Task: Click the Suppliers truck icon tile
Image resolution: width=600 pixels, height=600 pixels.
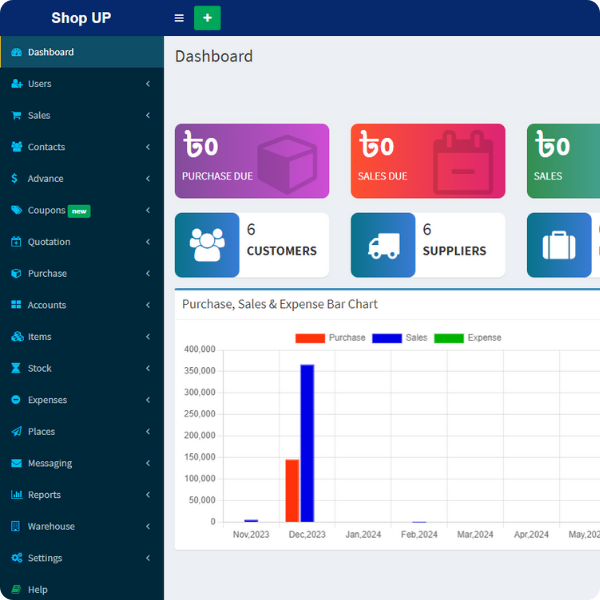Action: (383, 245)
